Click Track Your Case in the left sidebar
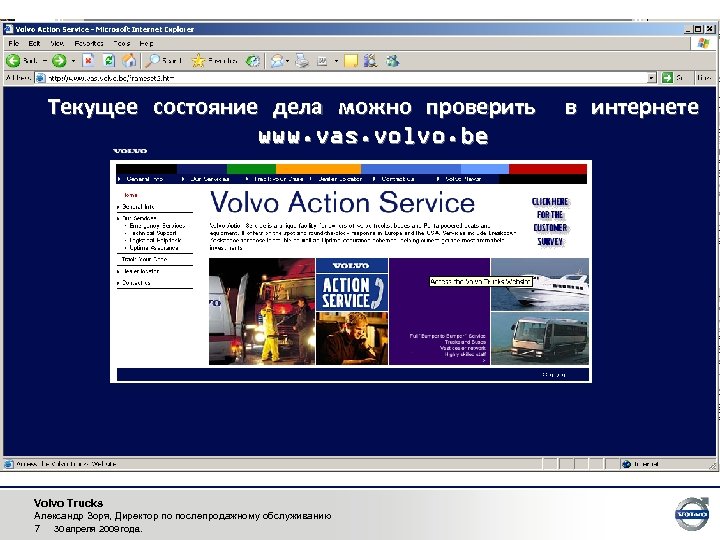Viewport: 720px width, 540px height. pyautogui.click(x=145, y=259)
